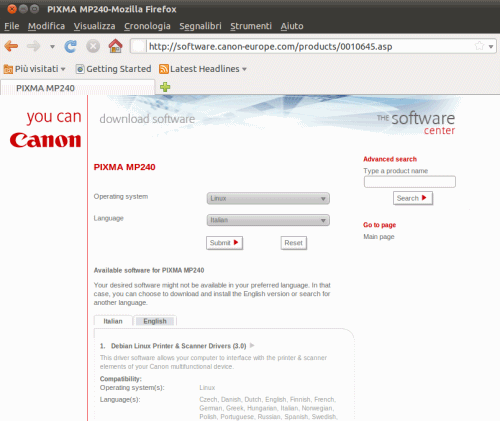Open the URL bar dropdown arrow
Image resolution: width=500 pixels, height=421 pixels.
(x=491, y=47)
